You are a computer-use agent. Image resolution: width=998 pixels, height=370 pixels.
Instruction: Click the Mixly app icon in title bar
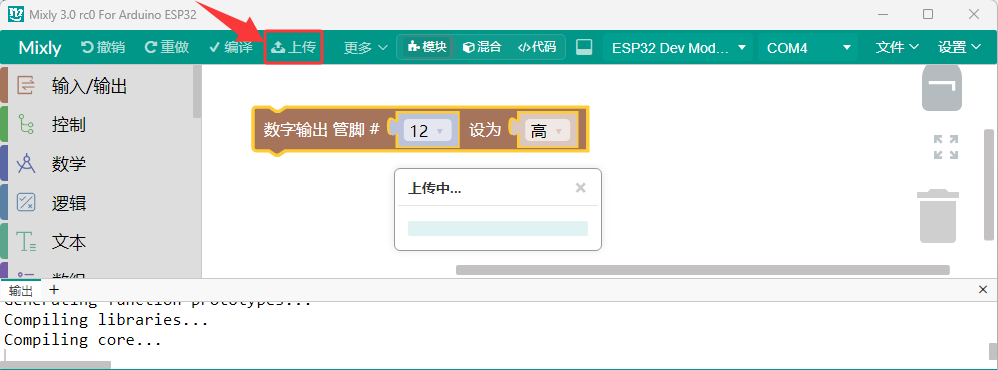click(16, 15)
